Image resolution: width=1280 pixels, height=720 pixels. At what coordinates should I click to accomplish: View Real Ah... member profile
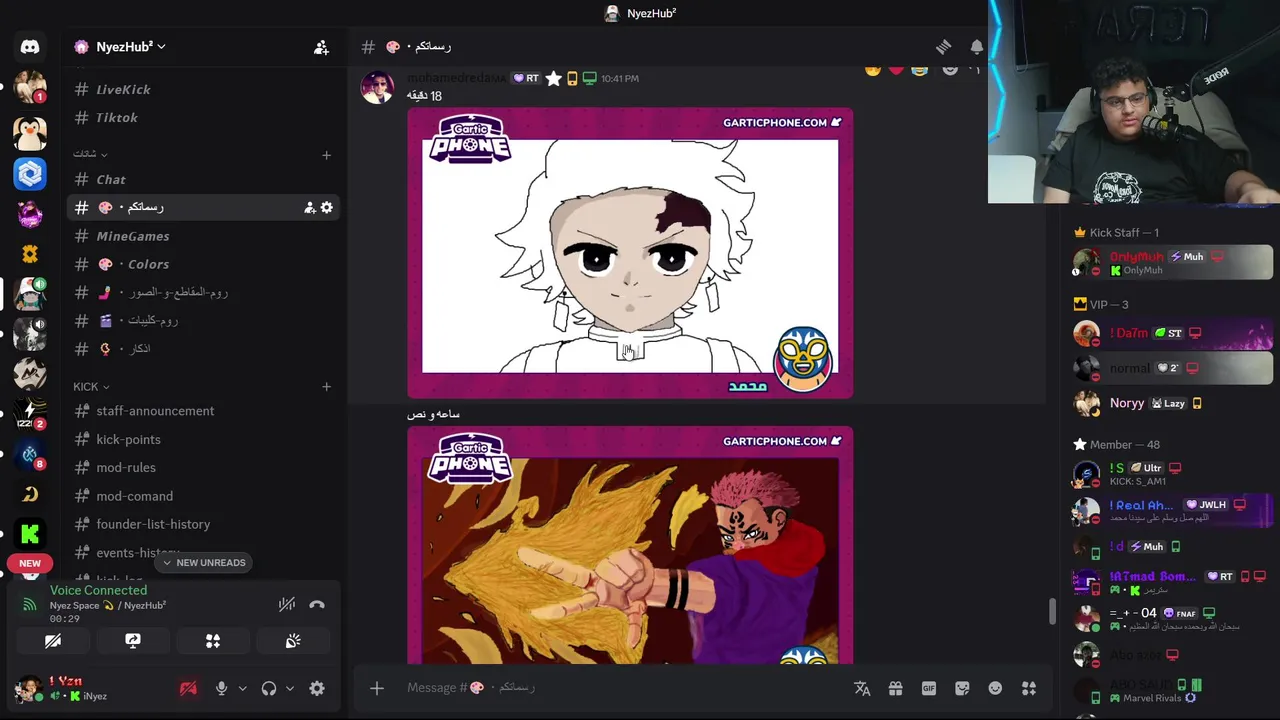coord(1172,510)
